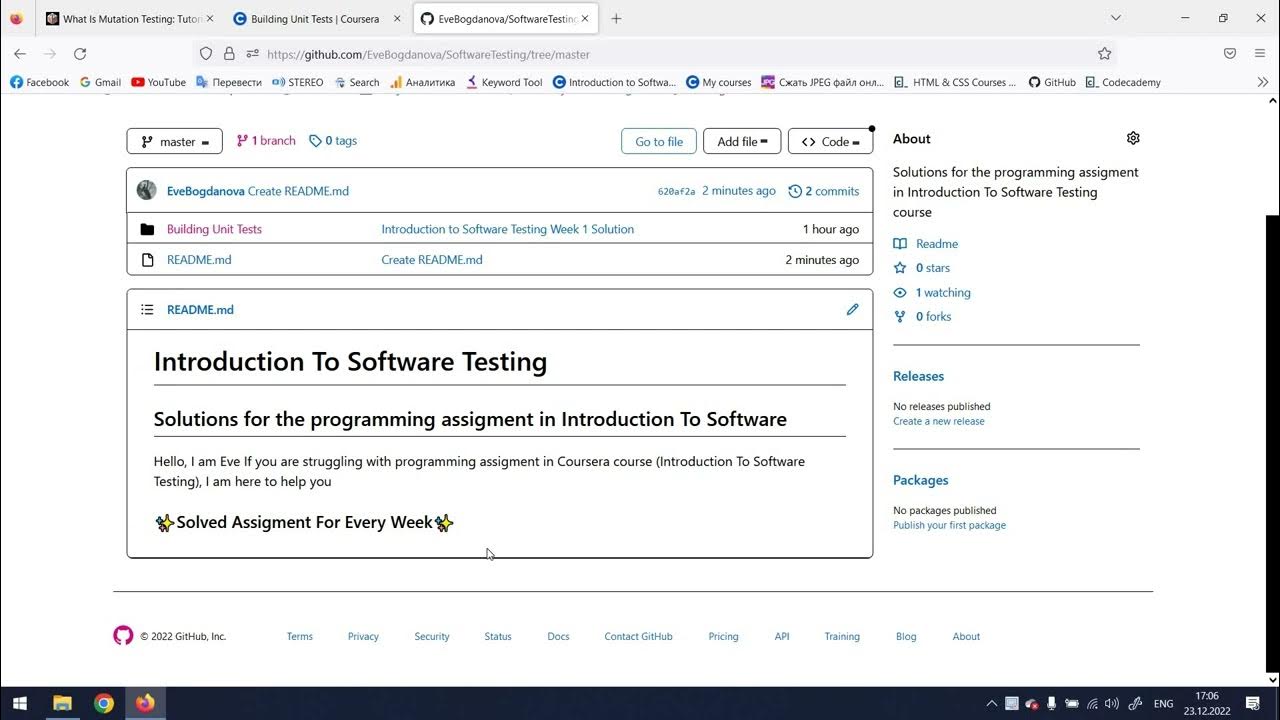Open the Add file dropdown
Image resolution: width=1280 pixels, height=720 pixels.
click(741, 141)
